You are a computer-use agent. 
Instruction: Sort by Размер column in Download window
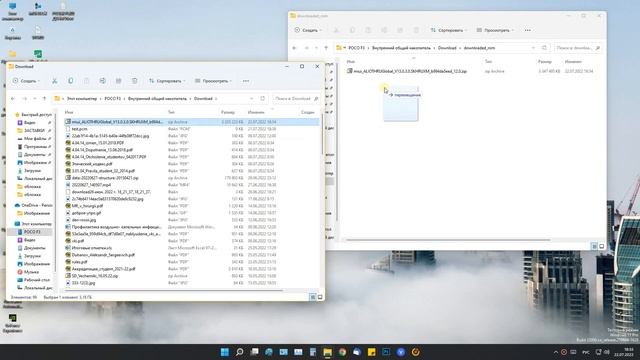pos(228,112)
